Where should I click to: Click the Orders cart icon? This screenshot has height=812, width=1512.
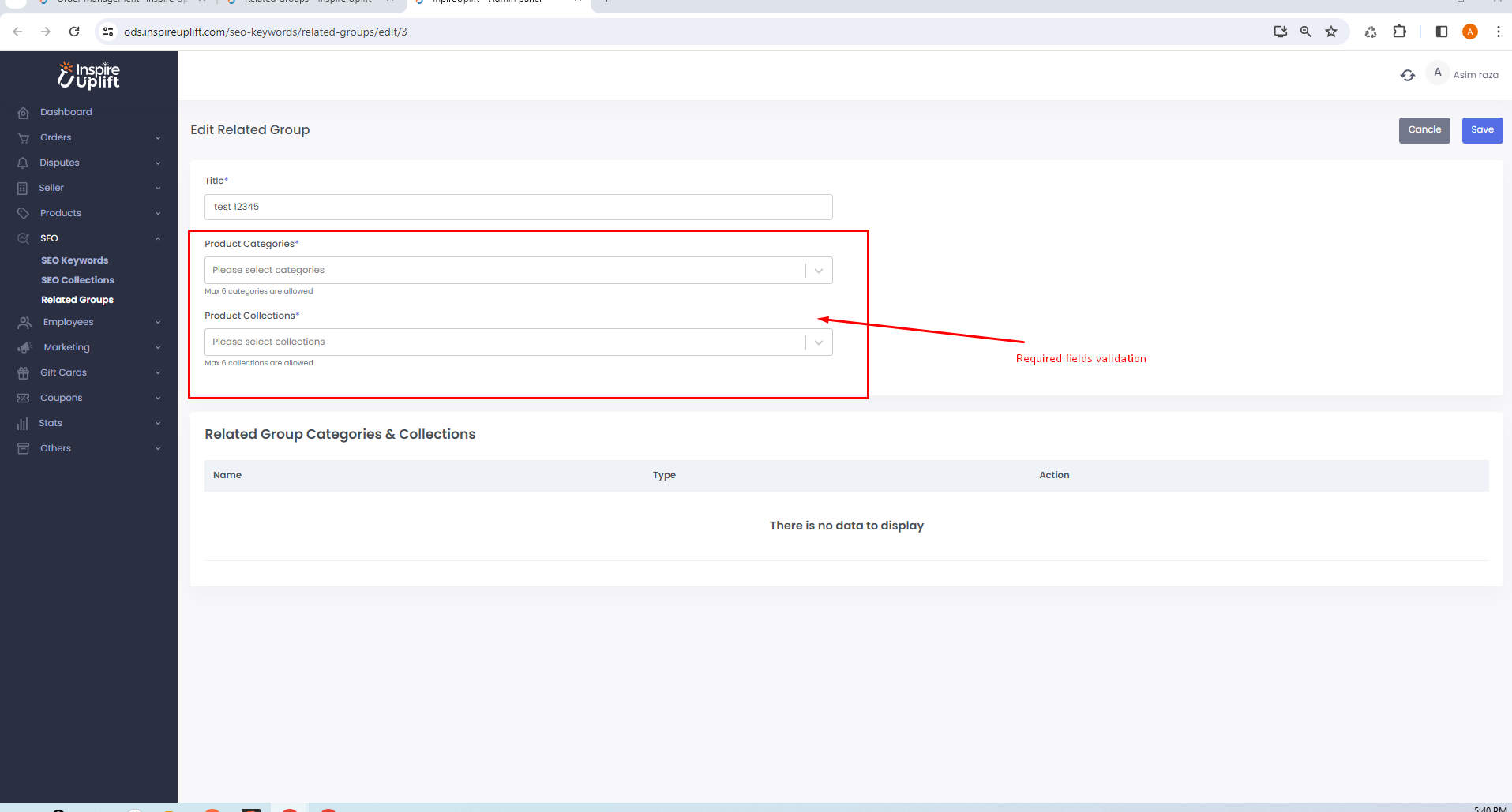[24, 138]
